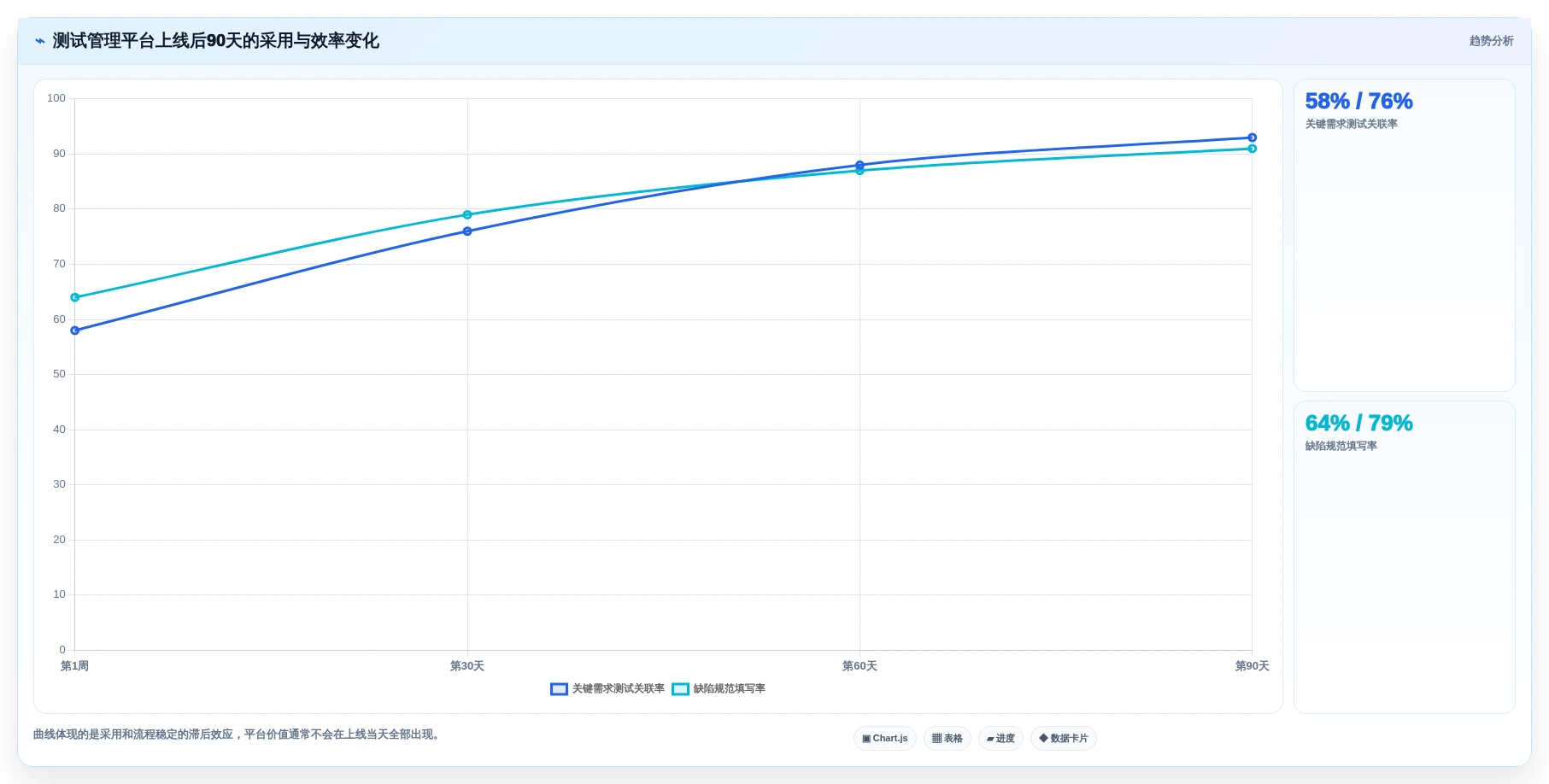This screenshot has height=784, width=1549.
Task: Click the y-axis label 50
Action: point(59,374)
